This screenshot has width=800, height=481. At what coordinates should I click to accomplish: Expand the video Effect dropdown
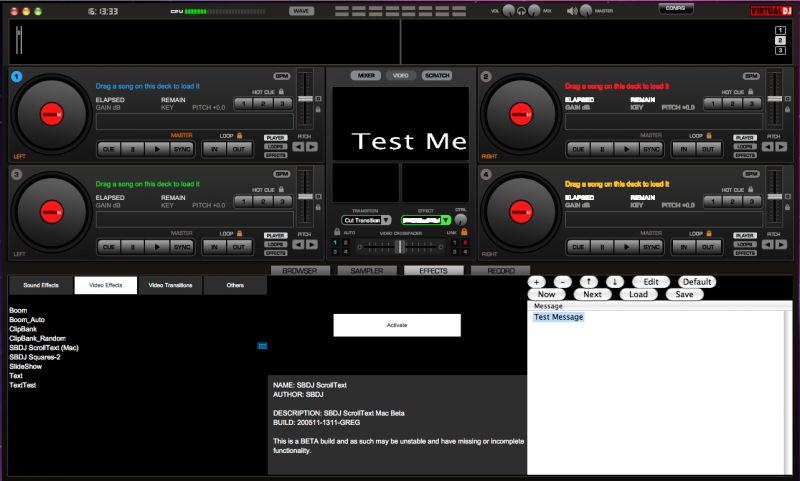click(x=446, y=220)
